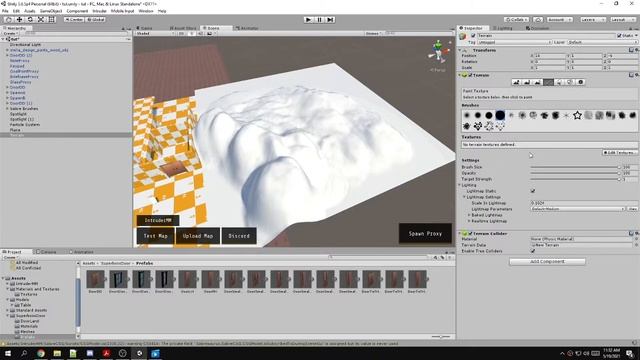Viewport: 640px width, 360px height.
Task: Open the Shaded draw mode dropdown
Action: pyautogui.click(x=155, y=33)
